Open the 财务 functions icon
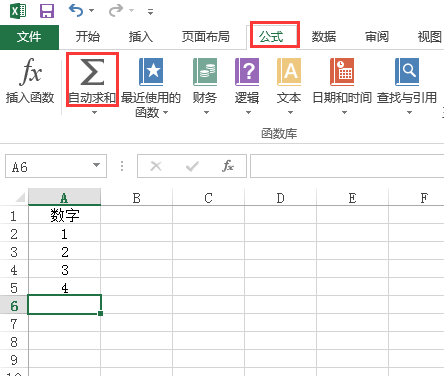 coord(205,72)
